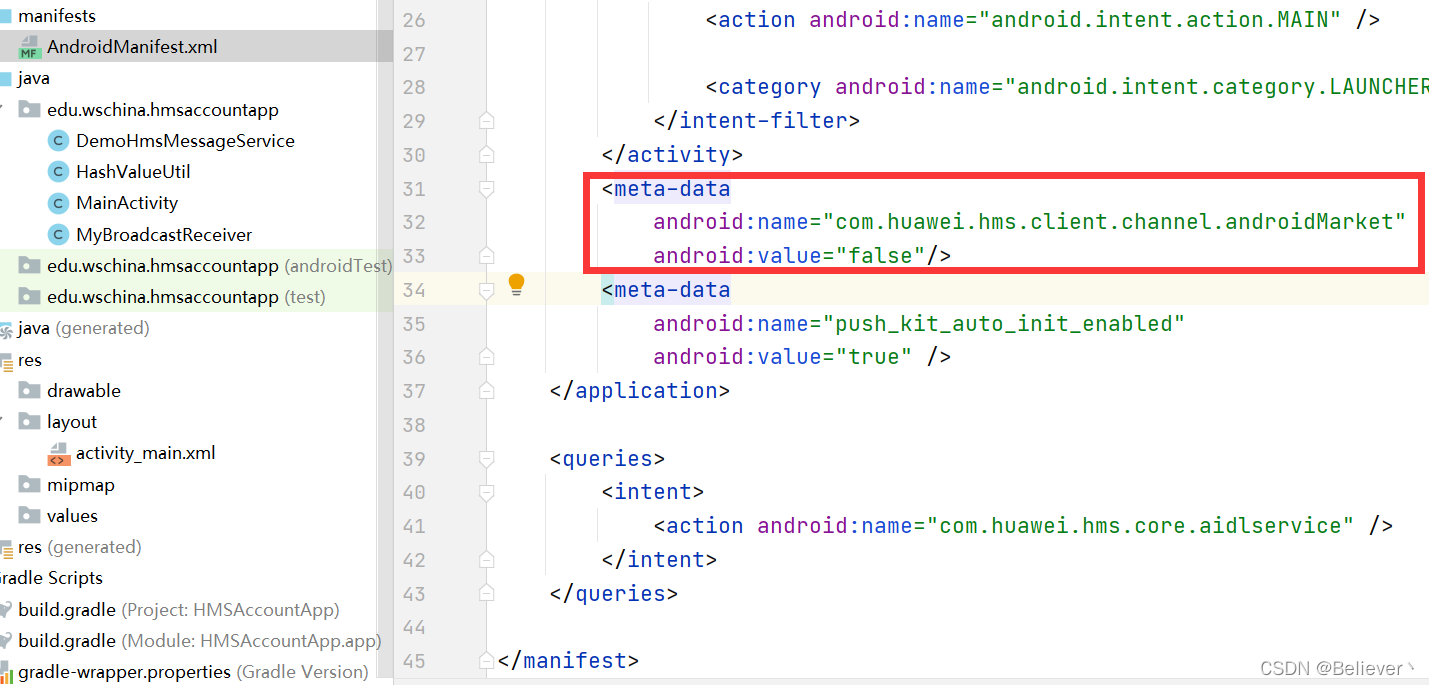The height and width of the screenshot is (685, 1429).
Task: Click the Project build.gradle elephant icon
Action: coord(5,610)
